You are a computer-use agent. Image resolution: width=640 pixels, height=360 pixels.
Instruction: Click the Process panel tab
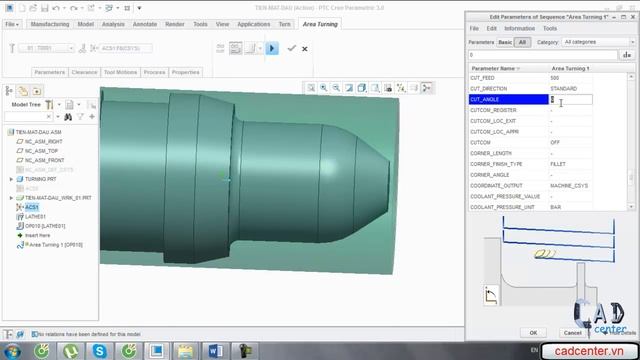[154, 72]
